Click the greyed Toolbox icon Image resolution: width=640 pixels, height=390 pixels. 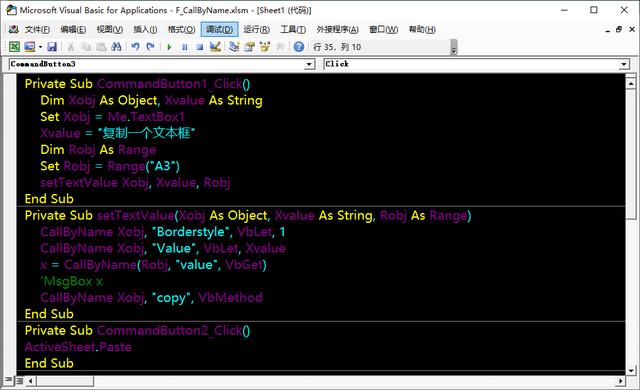point(280,47)
